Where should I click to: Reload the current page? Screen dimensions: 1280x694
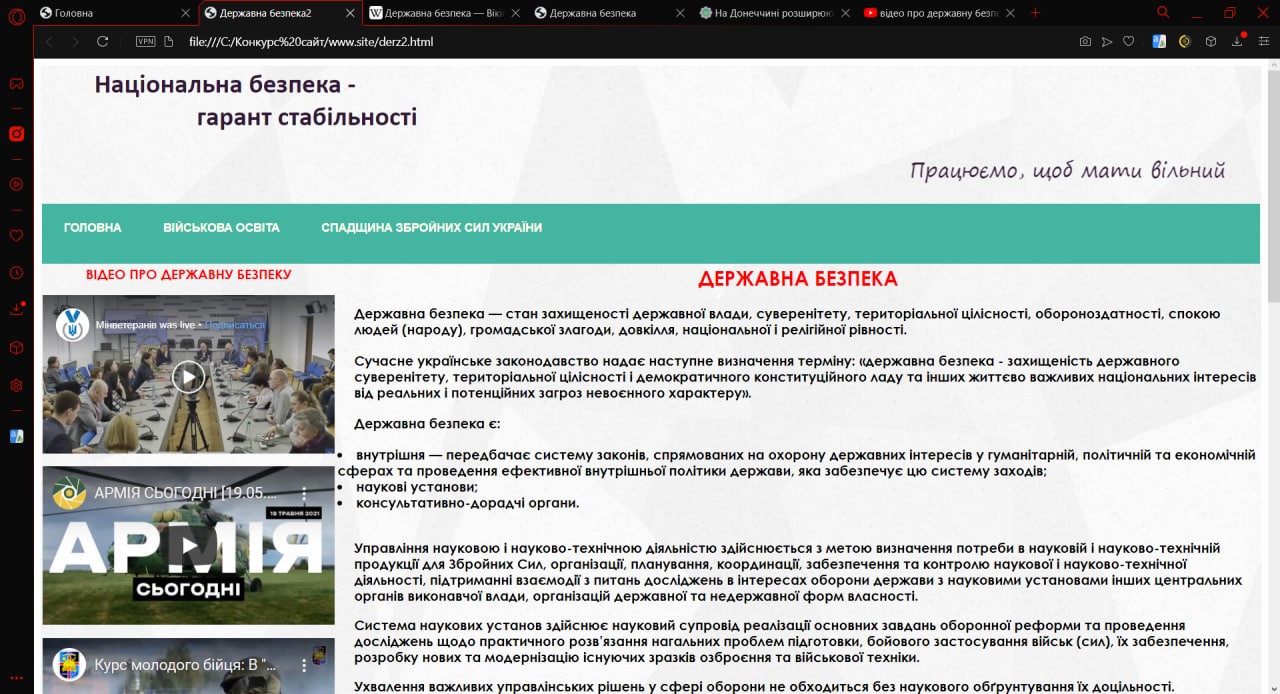pyautogui.click(x=102, y=41)
